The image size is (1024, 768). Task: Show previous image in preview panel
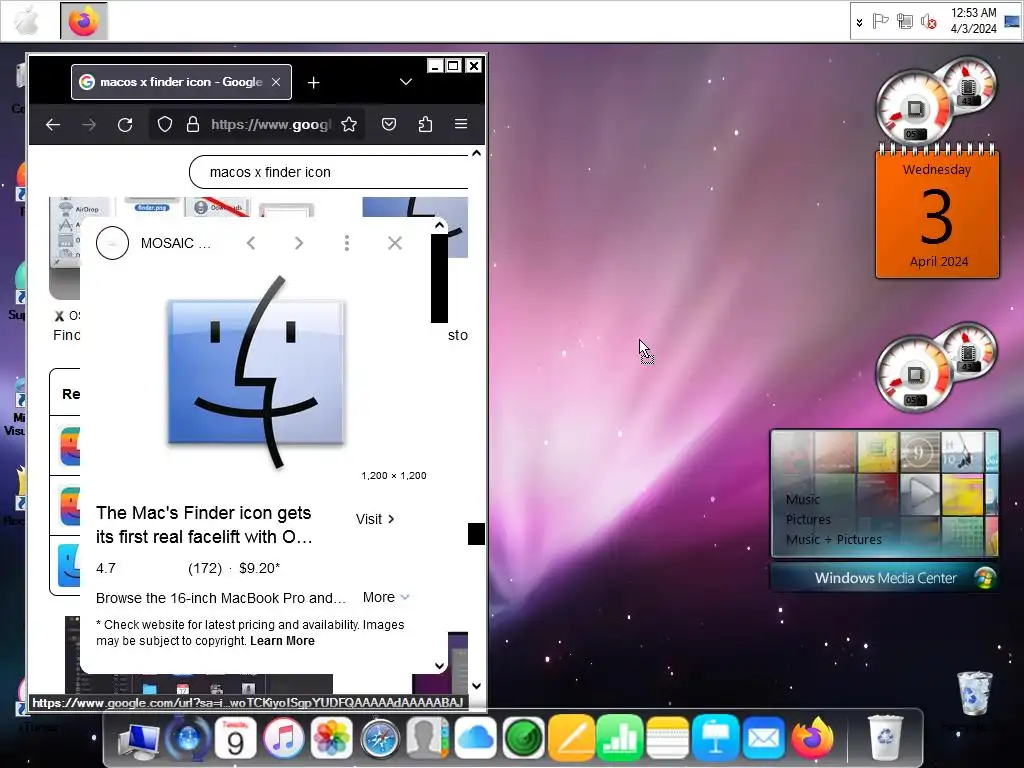point(251,243)
